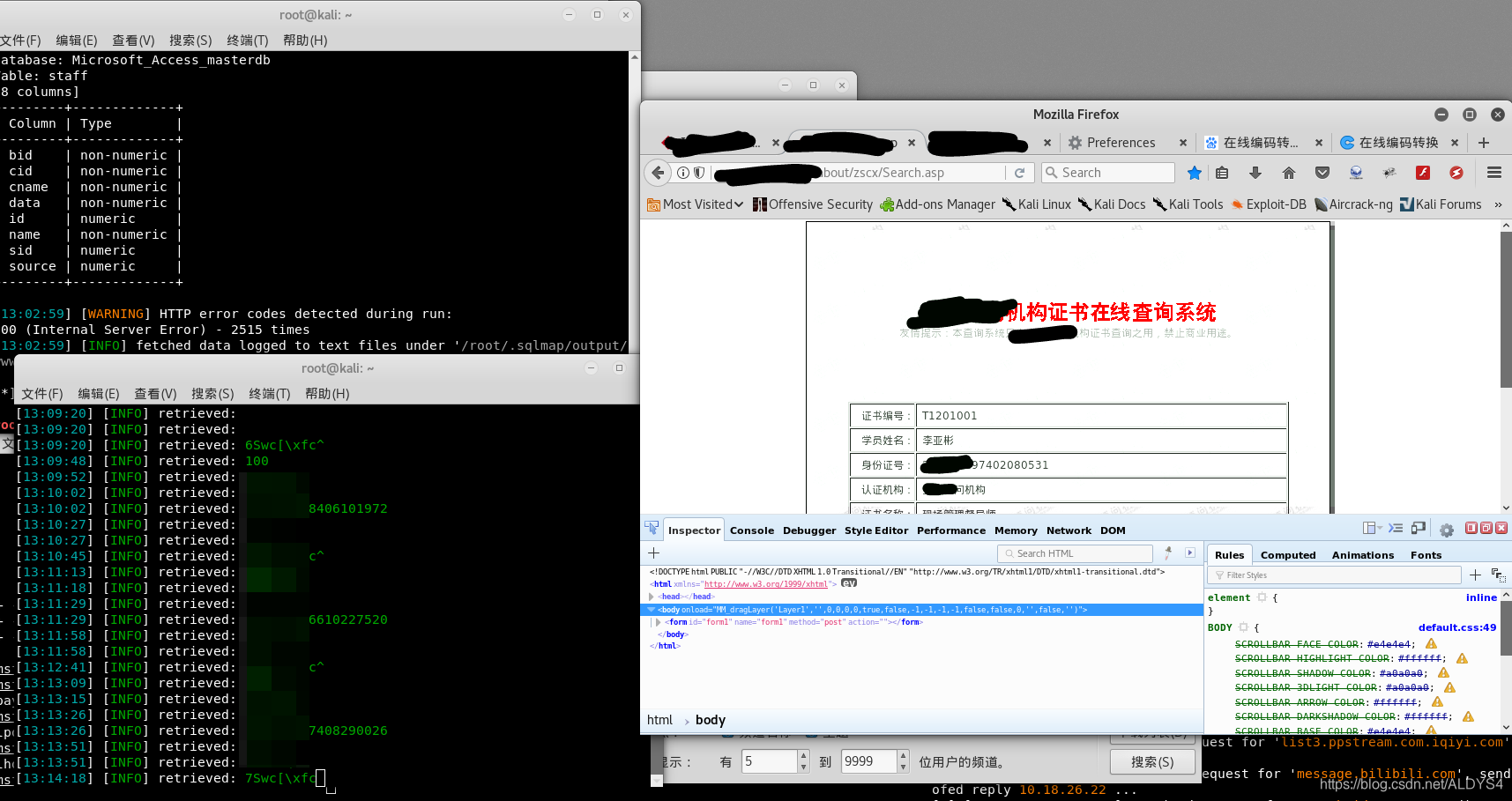Open devtools settings gear
Screen dimensions: 1512x801
[1447, 530]
